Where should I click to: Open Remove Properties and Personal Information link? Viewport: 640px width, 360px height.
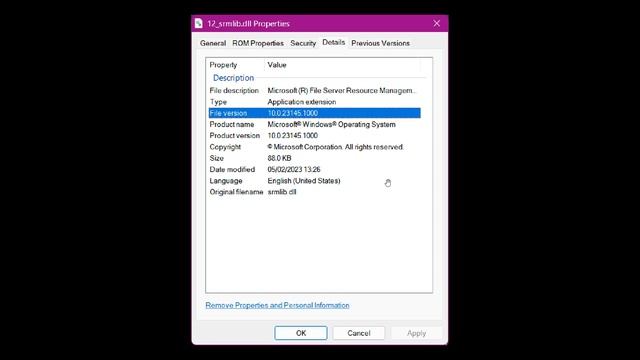coord(277,305)
